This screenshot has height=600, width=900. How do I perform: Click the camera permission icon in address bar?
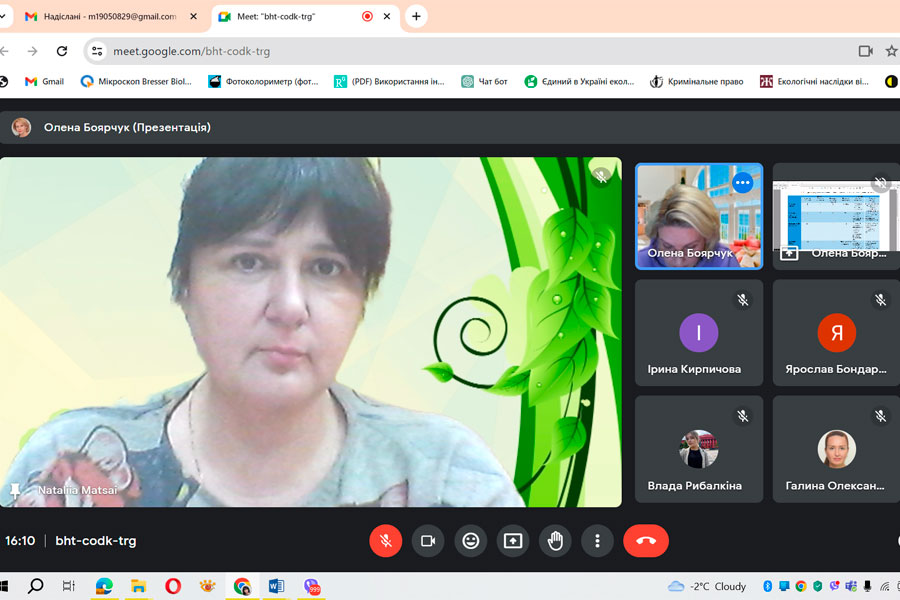866,51
